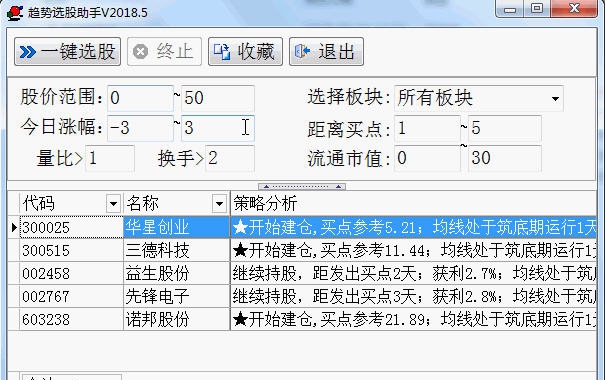Click the app logo in the title bar
The width and height of the screenshot is (605, 380).
point(15,12)
